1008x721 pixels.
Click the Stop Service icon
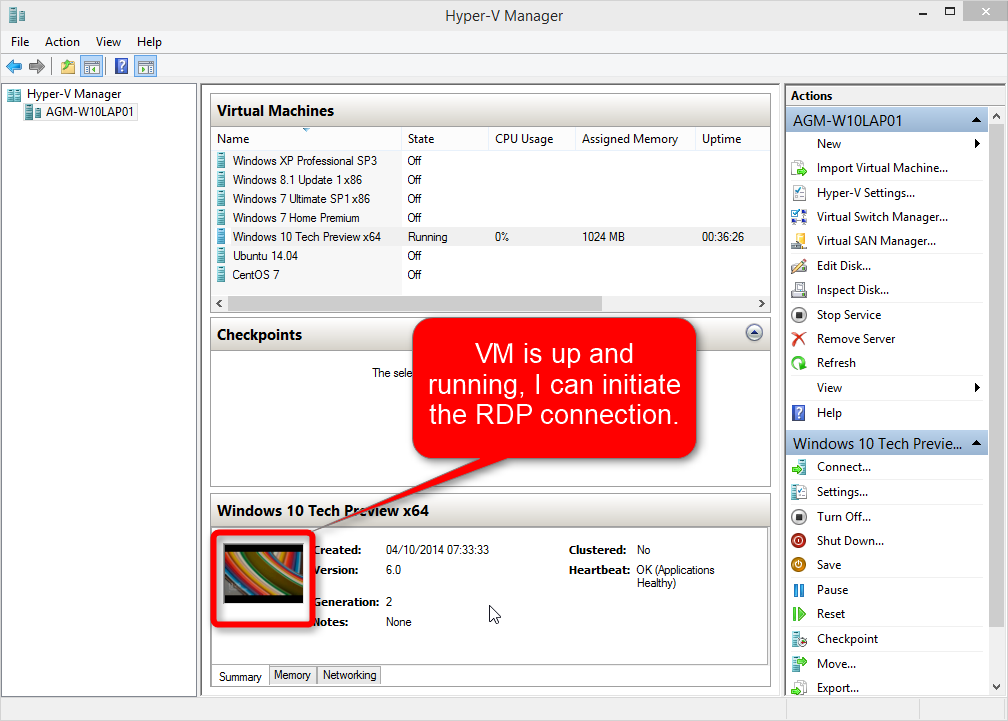coord(799,315)
